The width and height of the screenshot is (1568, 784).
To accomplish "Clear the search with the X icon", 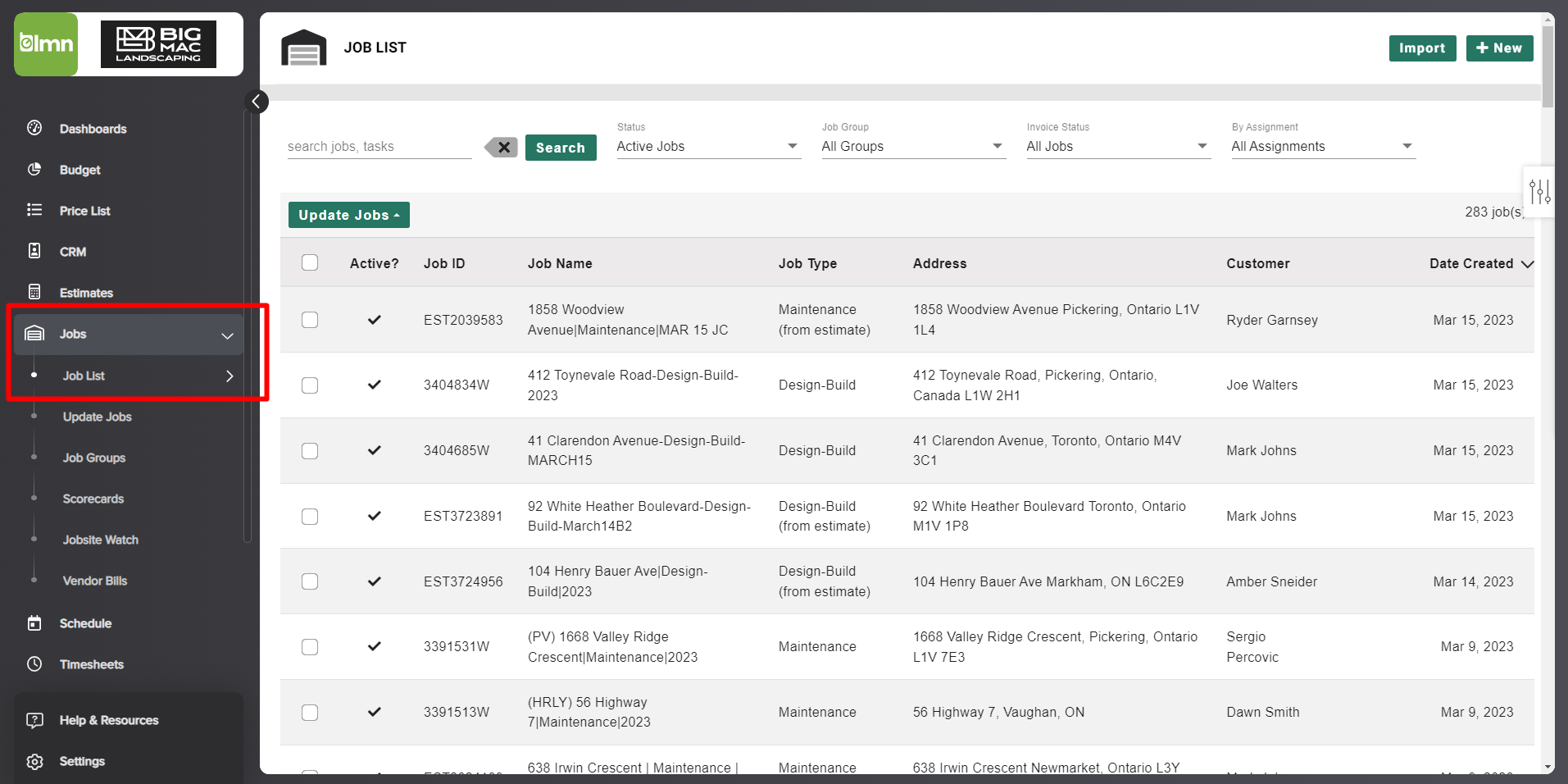I will click(x=501, y=148).
